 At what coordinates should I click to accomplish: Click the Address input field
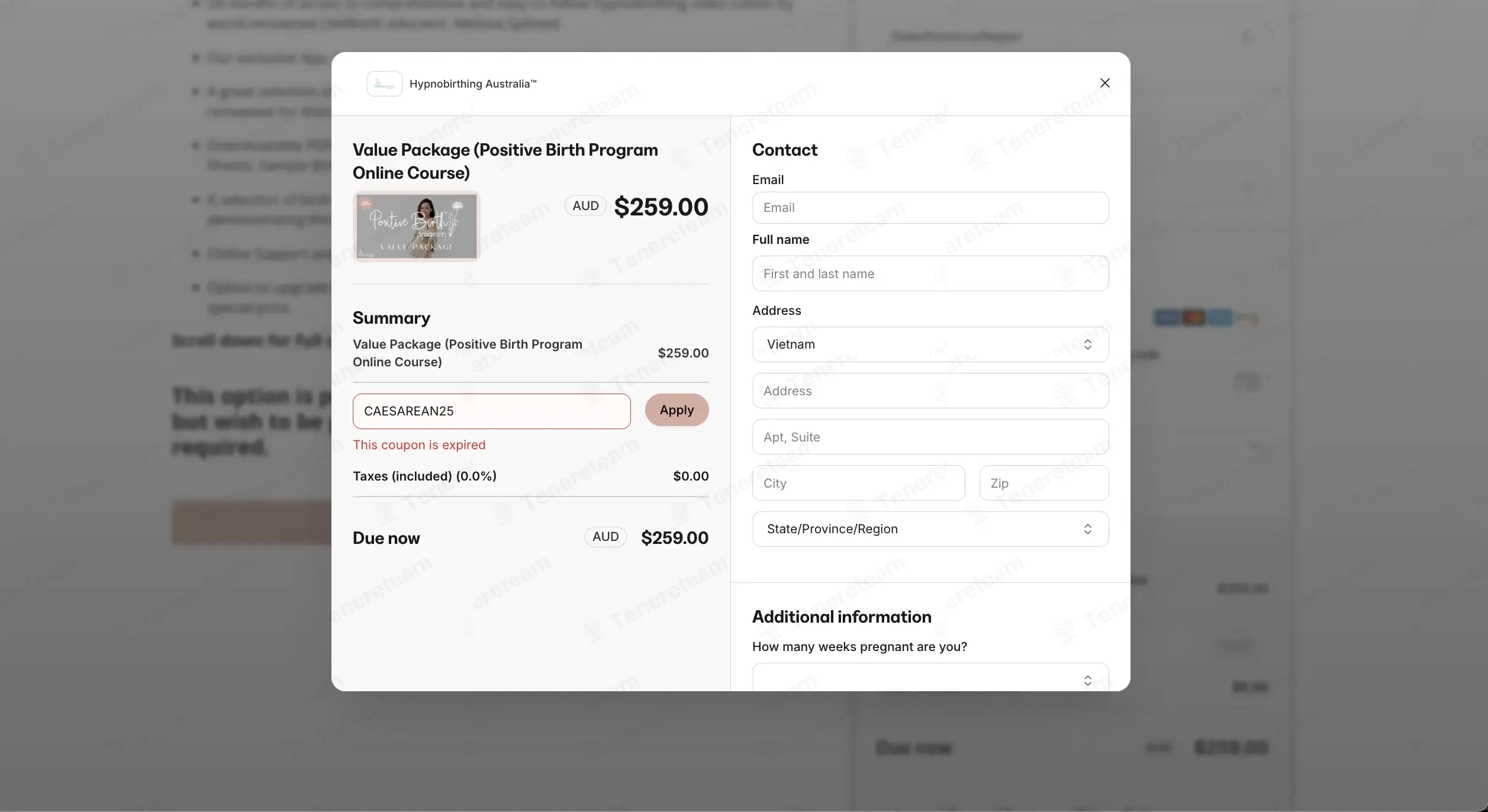(930, 391)
